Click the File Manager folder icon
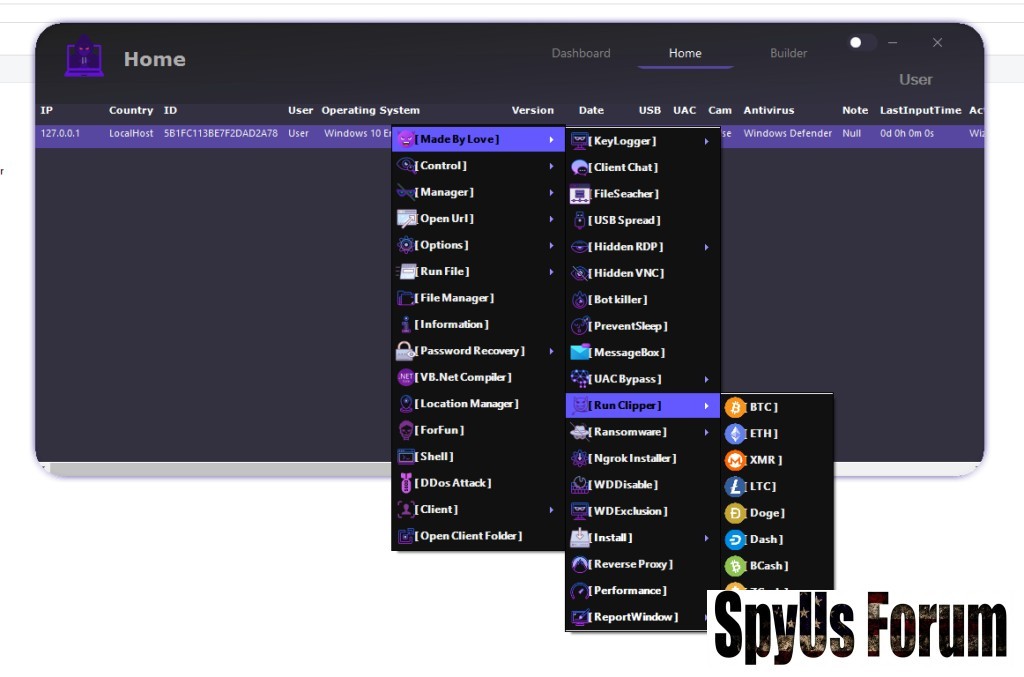Image resolution: width=1024 pixels, height=677 pixels. (406, 298)
